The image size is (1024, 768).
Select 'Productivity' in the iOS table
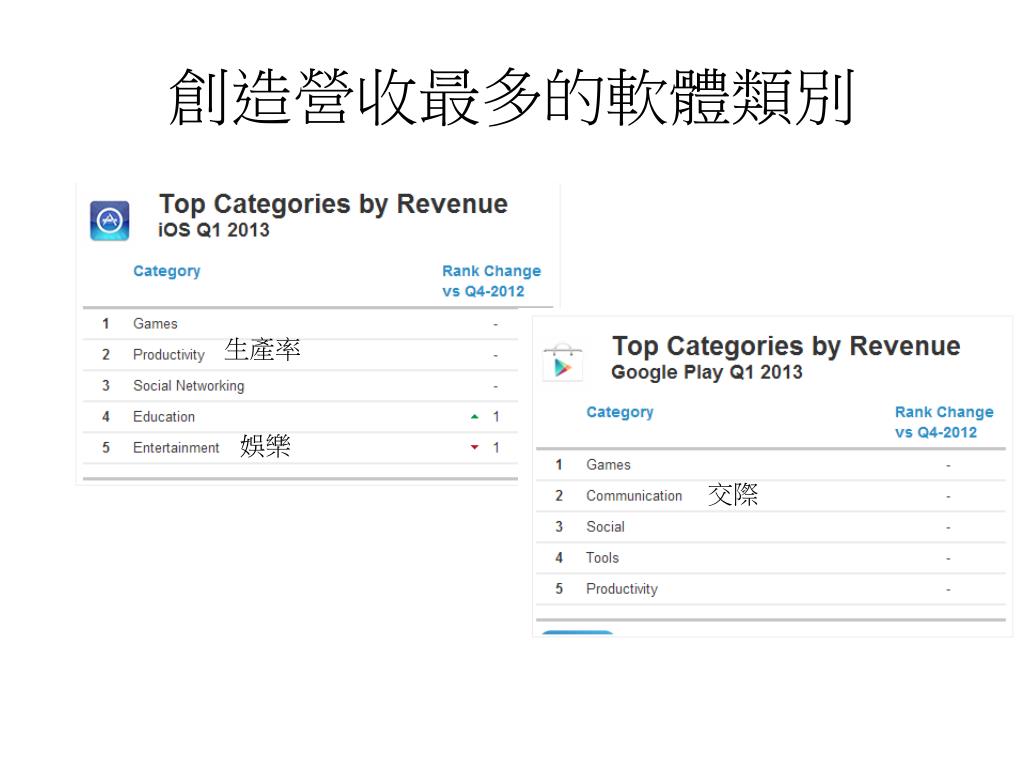(x=168, y=355)
